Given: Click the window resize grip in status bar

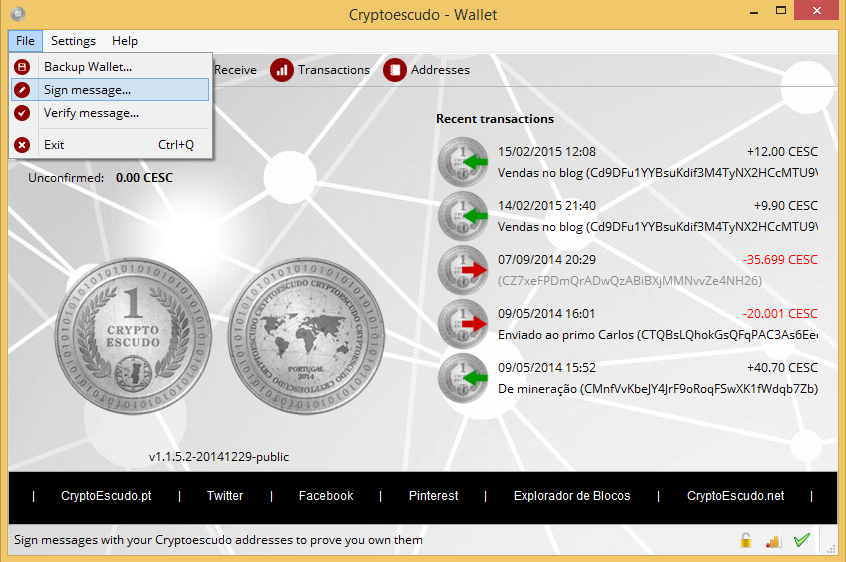Looking at the screenshot, I should point(831,547).
